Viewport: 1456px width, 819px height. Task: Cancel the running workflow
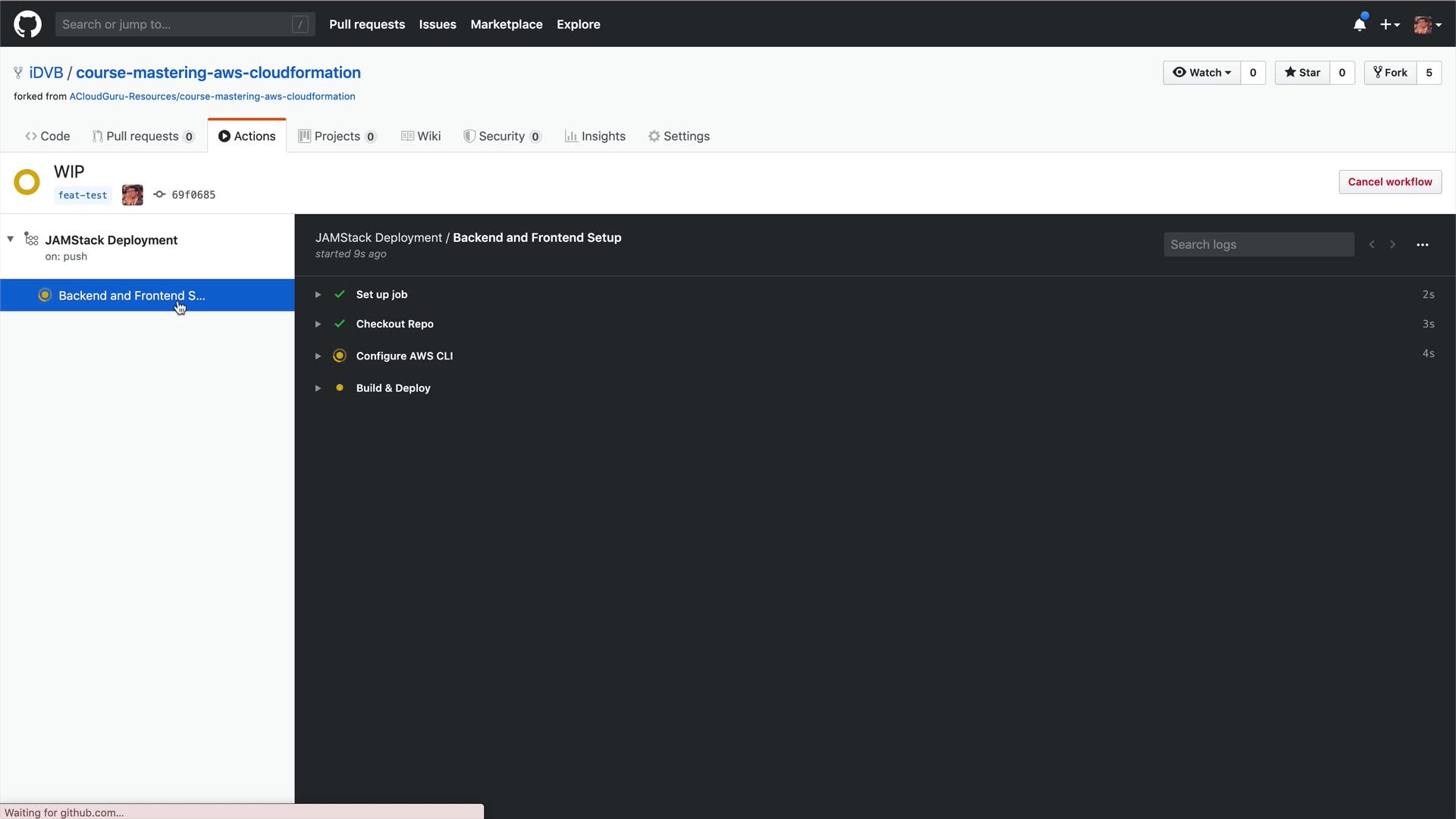[1389, 182]
